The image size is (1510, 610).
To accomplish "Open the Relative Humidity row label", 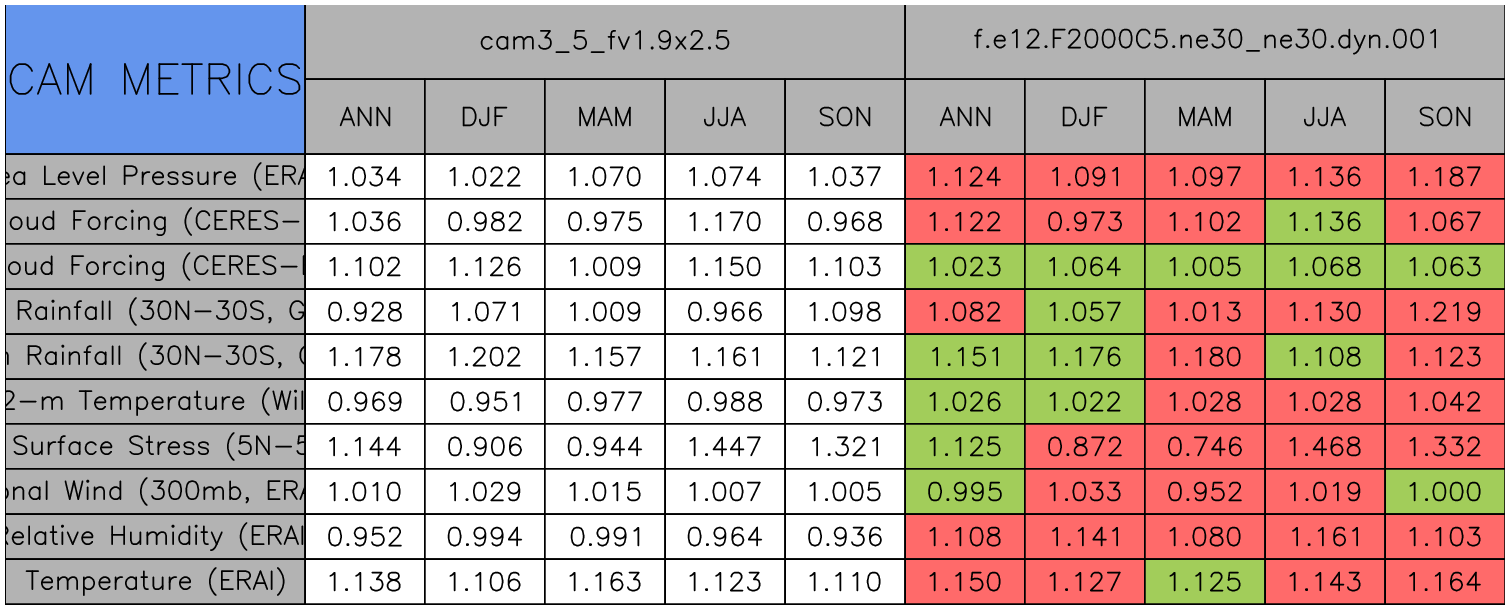I will (x=155, y=536).
